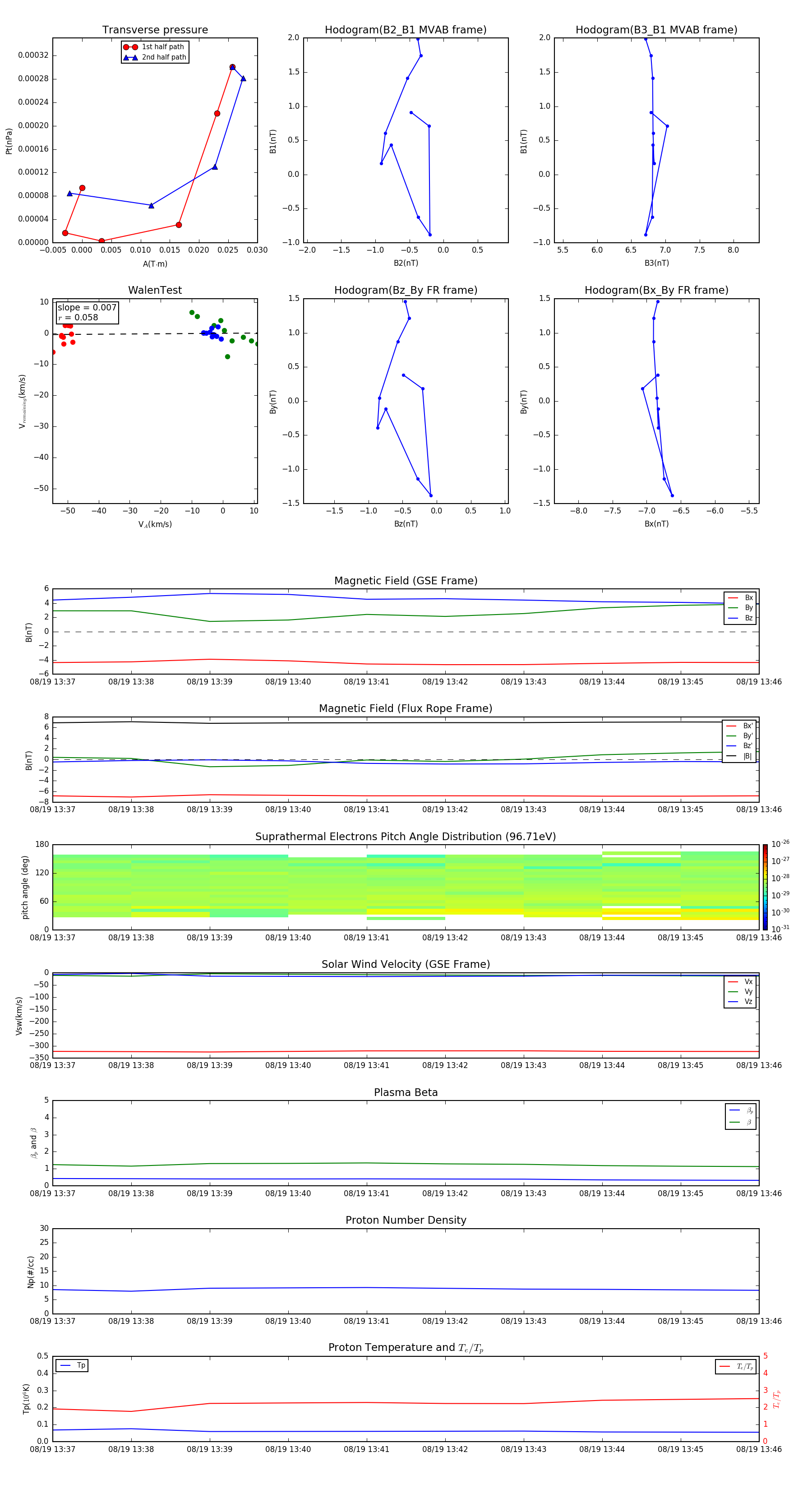
Task: Click the 'Hodogram(Bx_By FR frame)' title
Action: coord(656,290)
